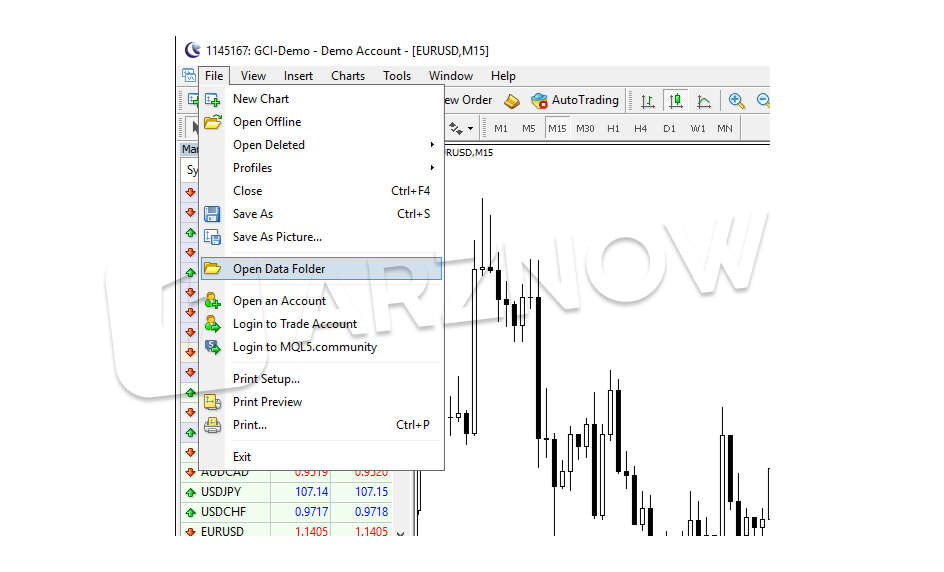This screenshot has height=572, width=944.
Task: Click the Open Offline folder icon
Action: click(x=213, y=122)
